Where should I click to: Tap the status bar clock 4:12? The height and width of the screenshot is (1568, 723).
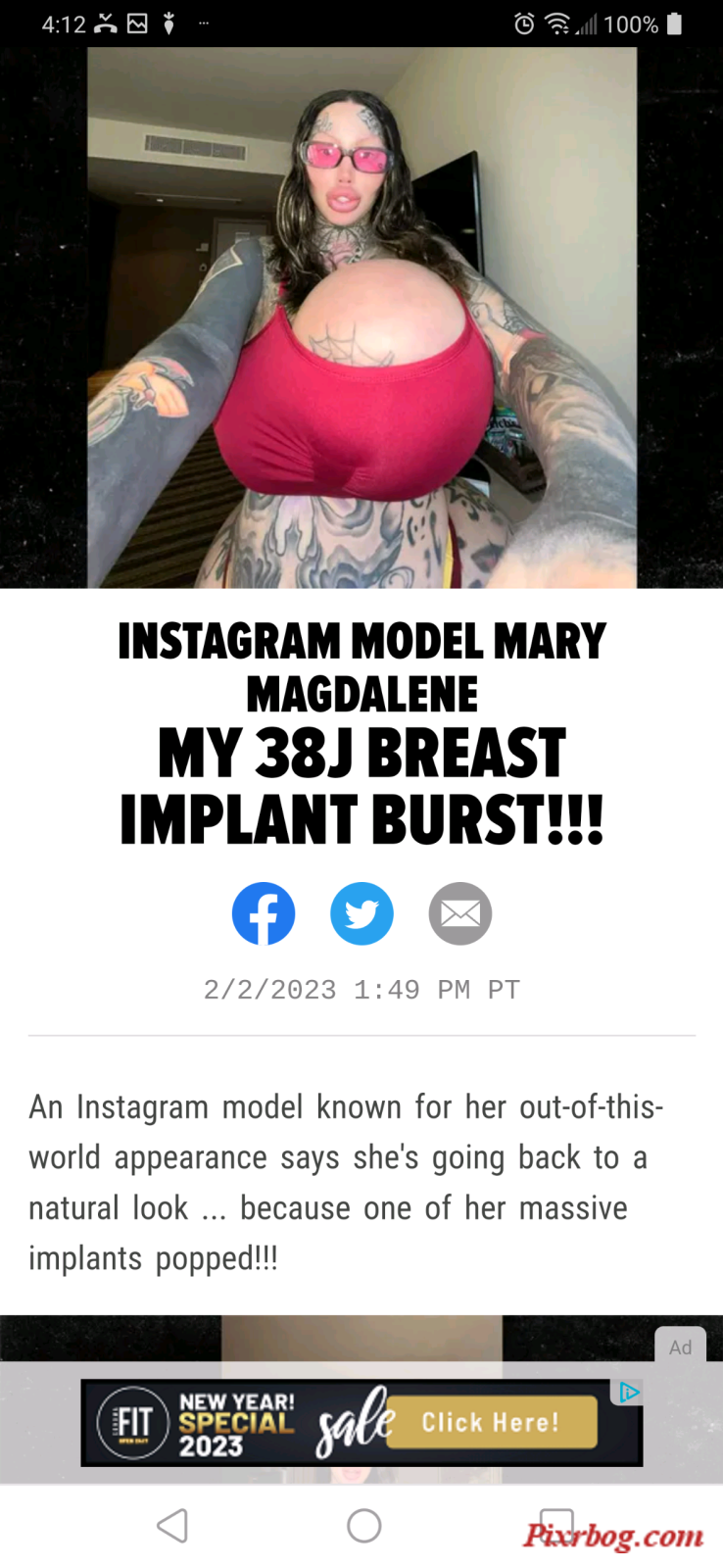click(65, 24)
